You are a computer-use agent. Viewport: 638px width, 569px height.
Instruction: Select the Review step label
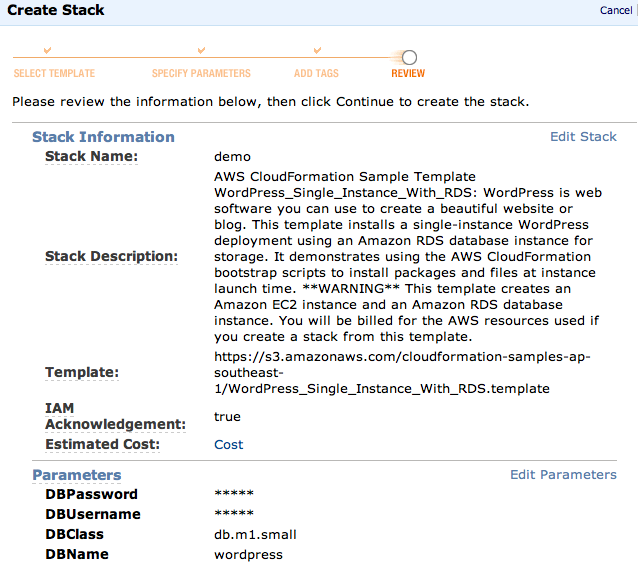tap(408, 73)
